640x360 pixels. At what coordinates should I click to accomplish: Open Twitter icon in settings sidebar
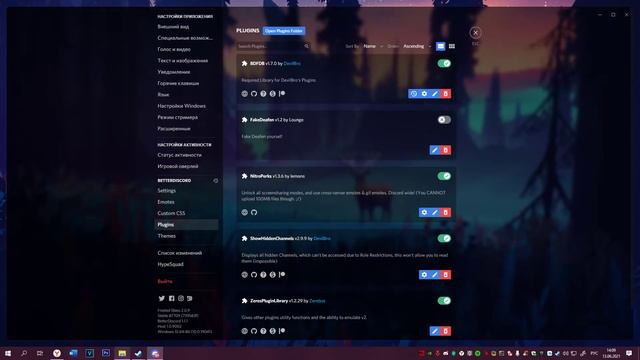pos(162,298)
